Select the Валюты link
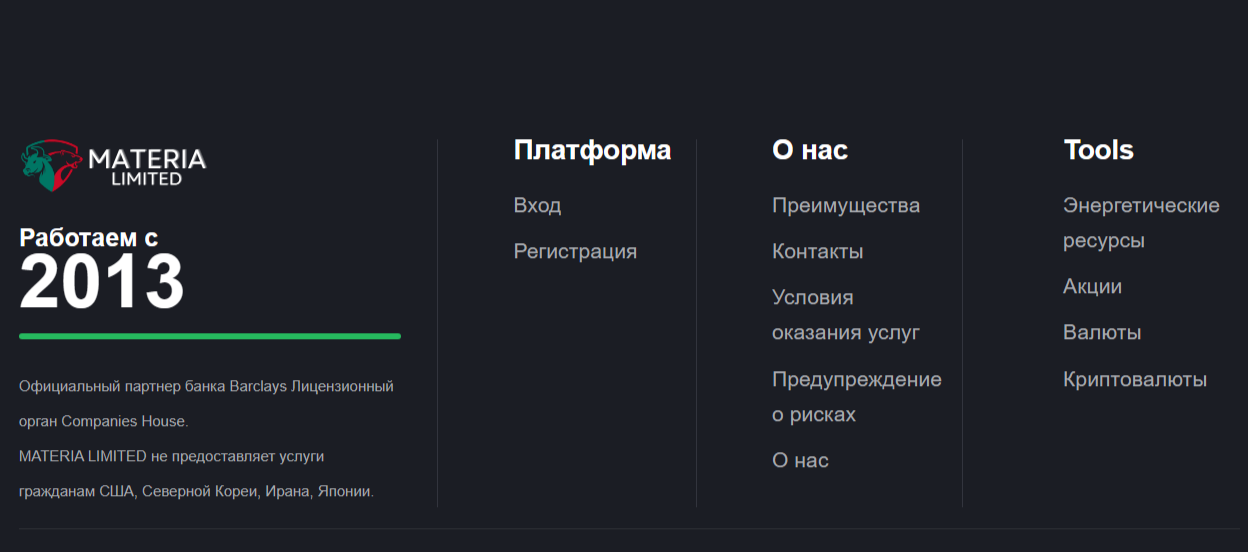 tap(1102, 332)
